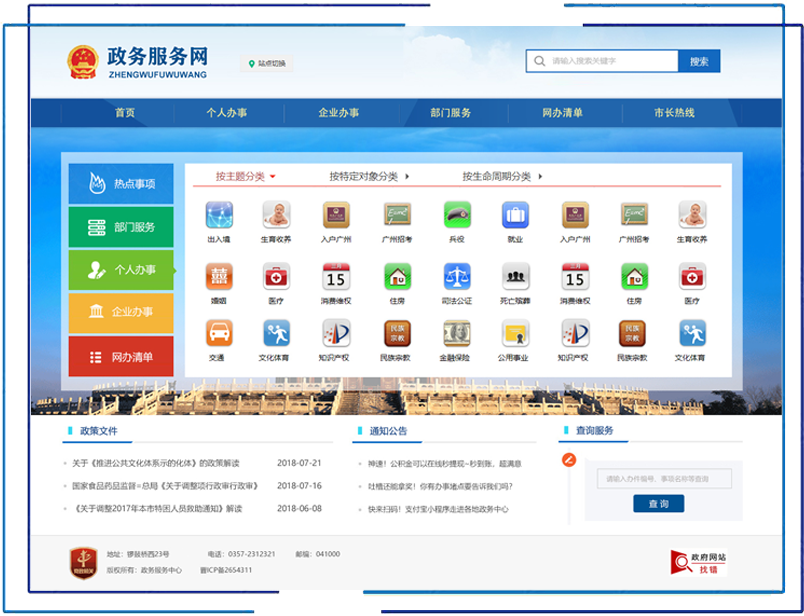Viewport: 804px width, 616px height.
Task: Expand the 按主题分类 category dropdown
Action: 245,177
